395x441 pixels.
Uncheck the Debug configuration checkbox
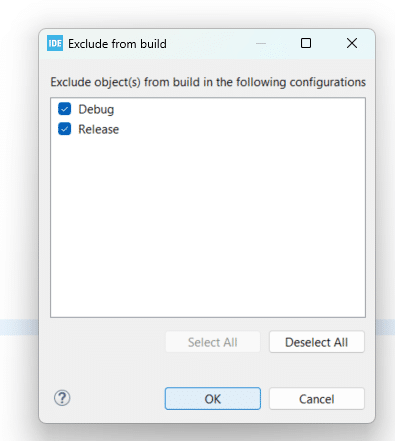(64, 109)
